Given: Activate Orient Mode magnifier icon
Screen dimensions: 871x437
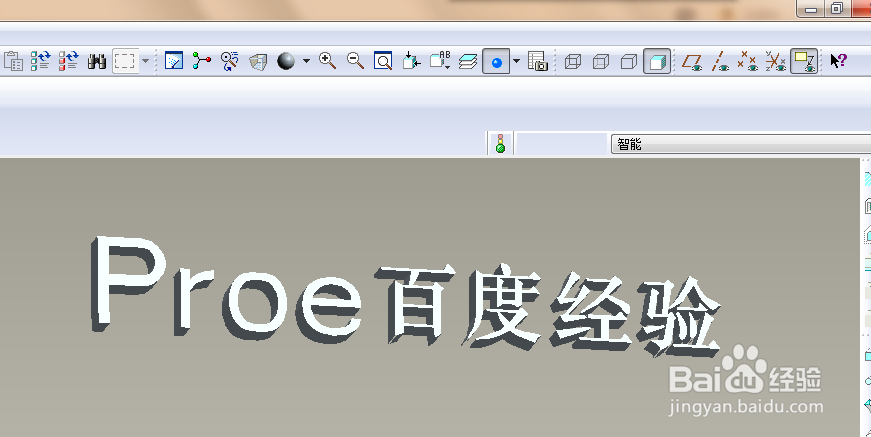Looking at the screenshot, I should point(229,61).
